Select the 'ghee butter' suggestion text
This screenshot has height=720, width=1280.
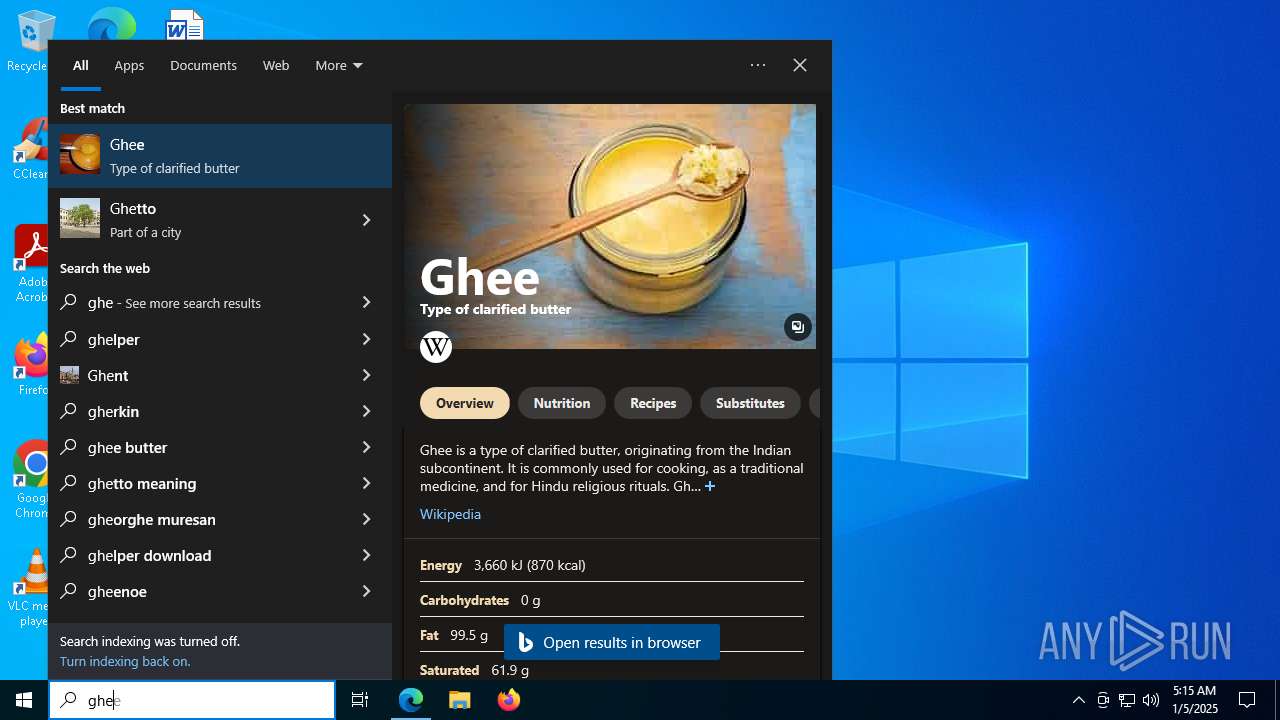(127, 447)
